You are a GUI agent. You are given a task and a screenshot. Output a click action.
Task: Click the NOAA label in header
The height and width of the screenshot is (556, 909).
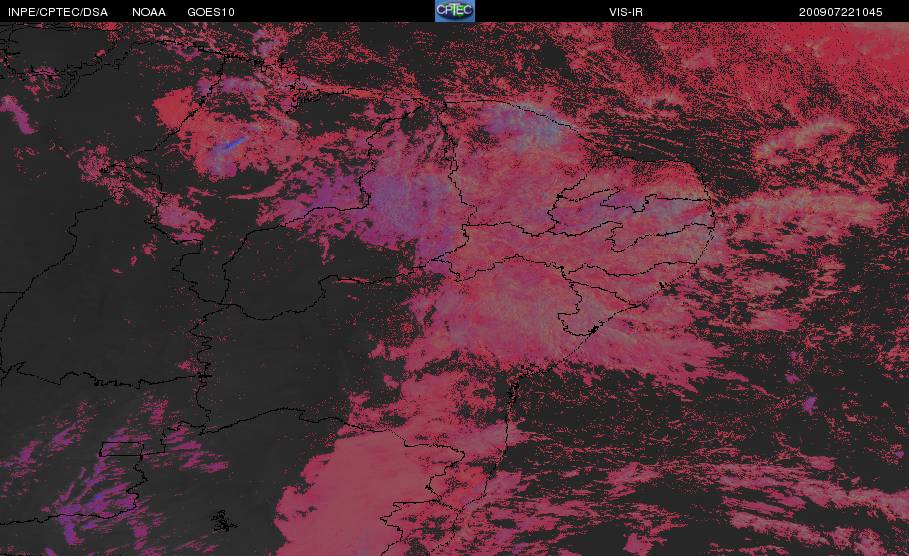coord(149,12)
